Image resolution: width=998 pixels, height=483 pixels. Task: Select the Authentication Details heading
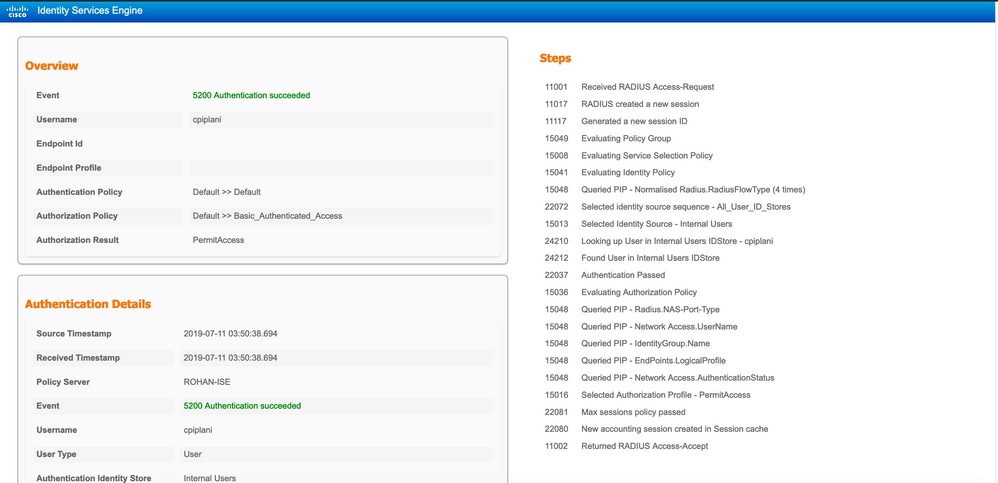pyautogui.click(x=88, y=304)
